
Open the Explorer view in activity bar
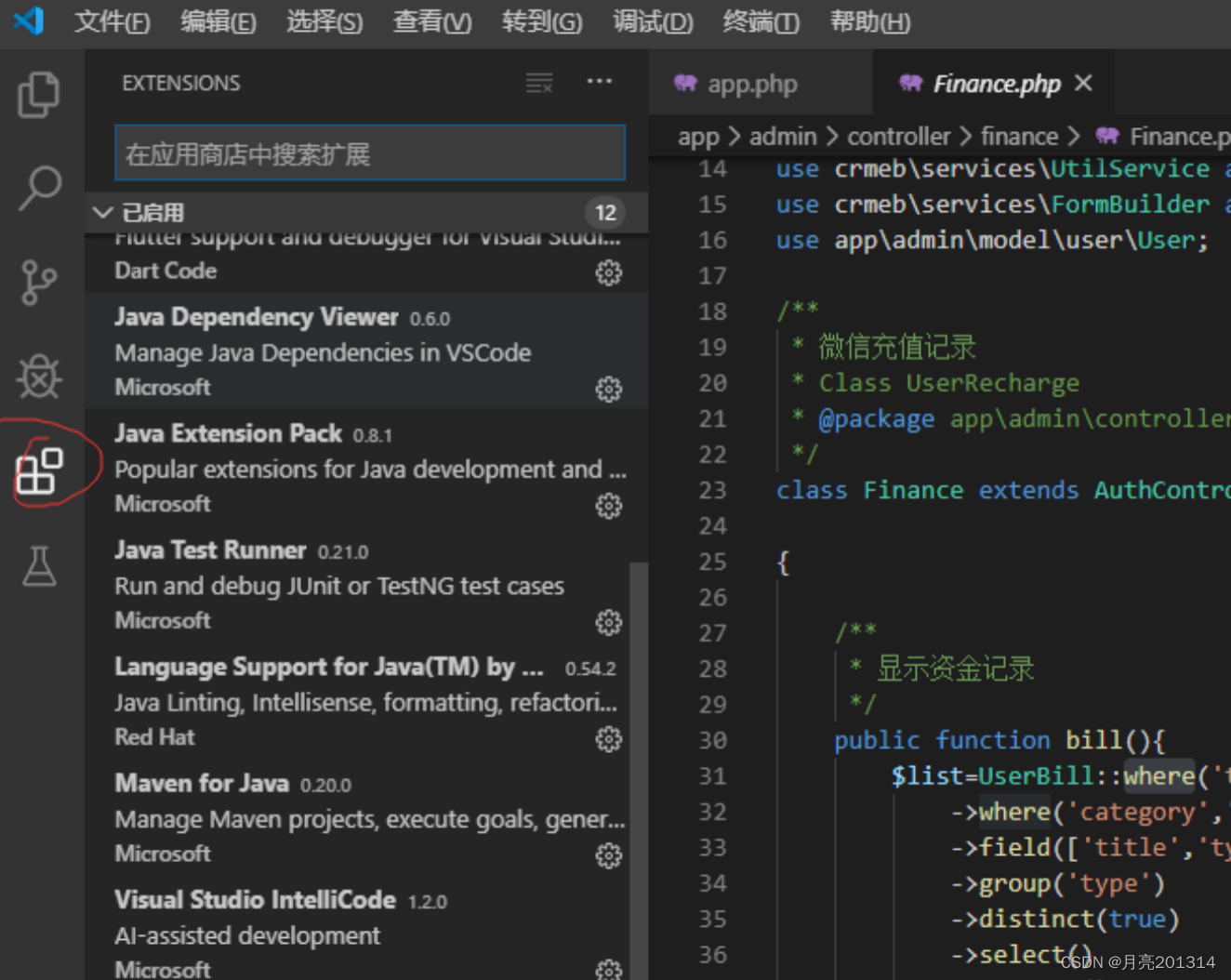click(39, 95)
